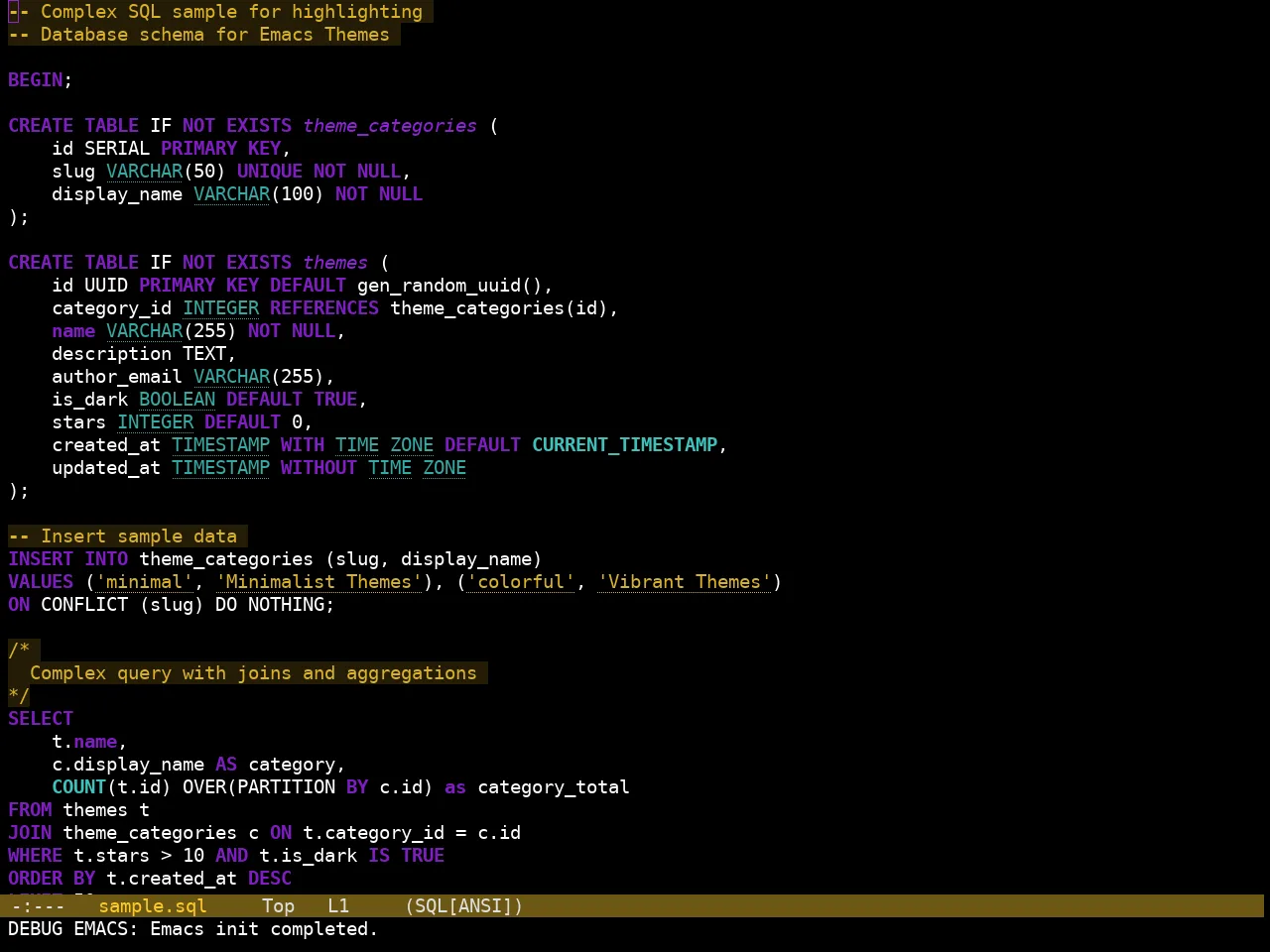Click the c.display_name column in SELECT list

[128, 764]
